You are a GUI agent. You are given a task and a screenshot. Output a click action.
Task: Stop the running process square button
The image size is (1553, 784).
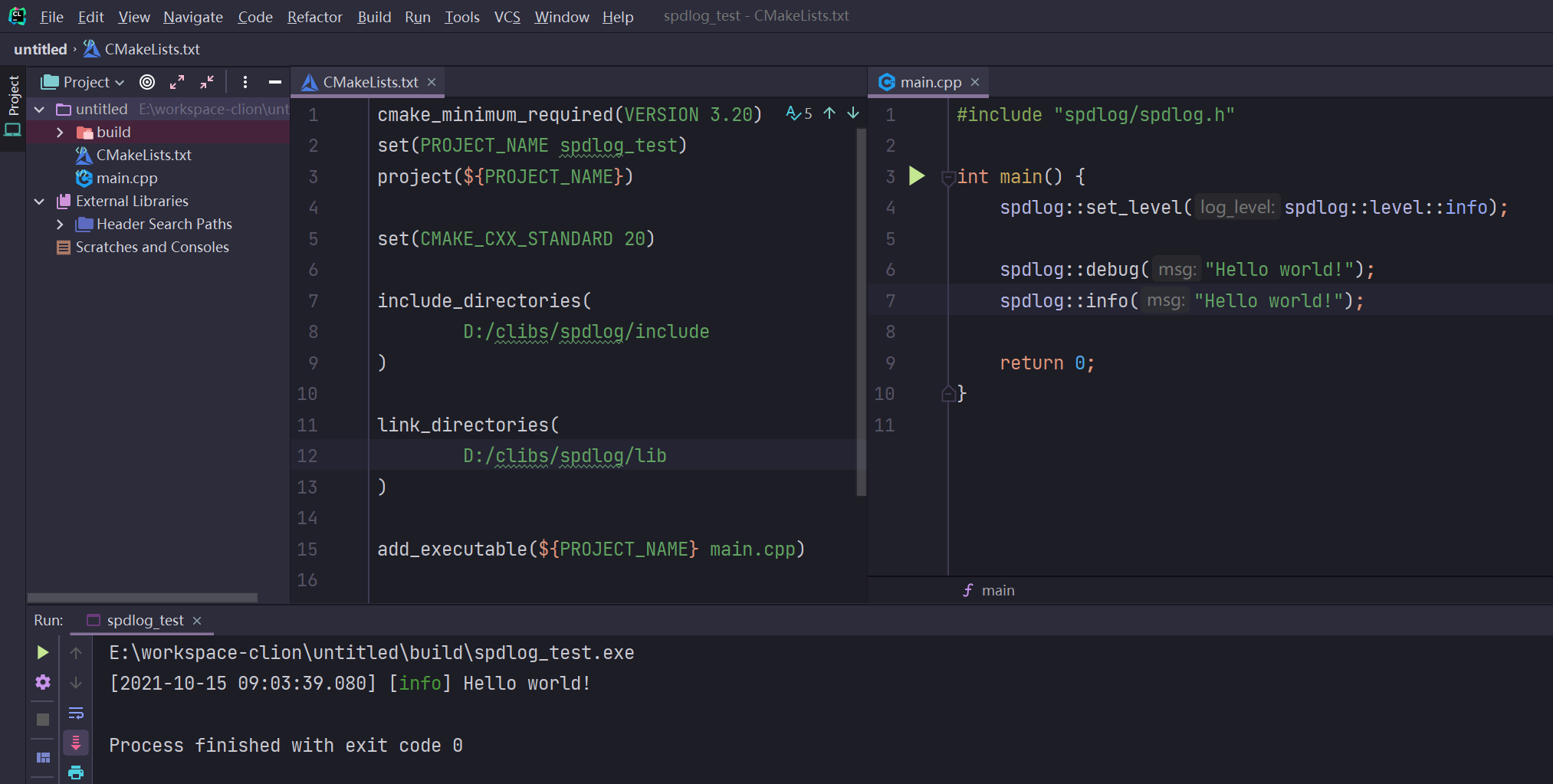pyautogui.click(x=43, y=720)
